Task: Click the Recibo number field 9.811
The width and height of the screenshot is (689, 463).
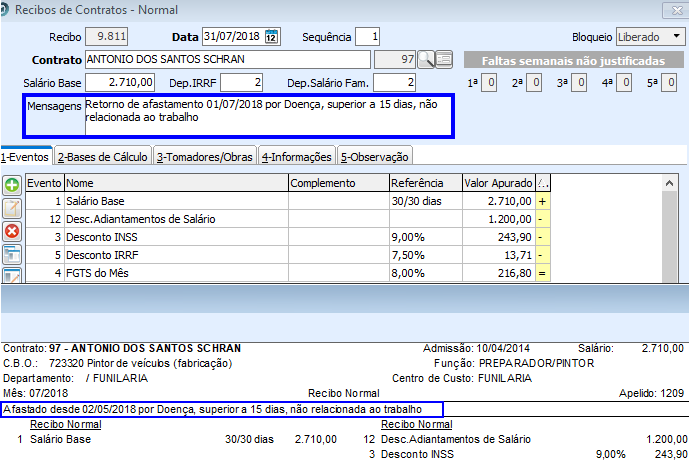Action: 106,36
